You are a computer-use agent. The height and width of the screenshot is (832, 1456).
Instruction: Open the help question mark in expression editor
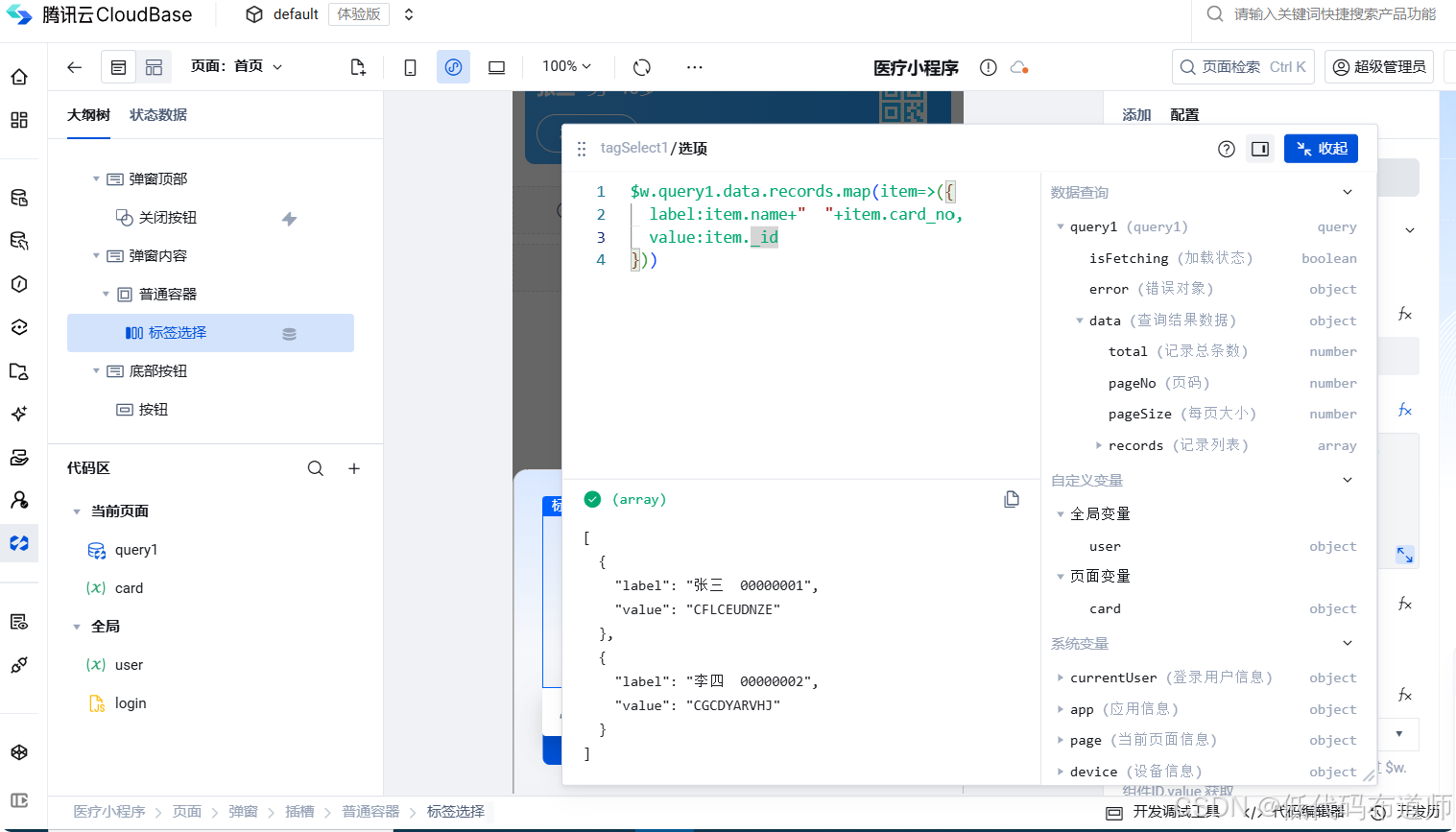[1227, 149]
